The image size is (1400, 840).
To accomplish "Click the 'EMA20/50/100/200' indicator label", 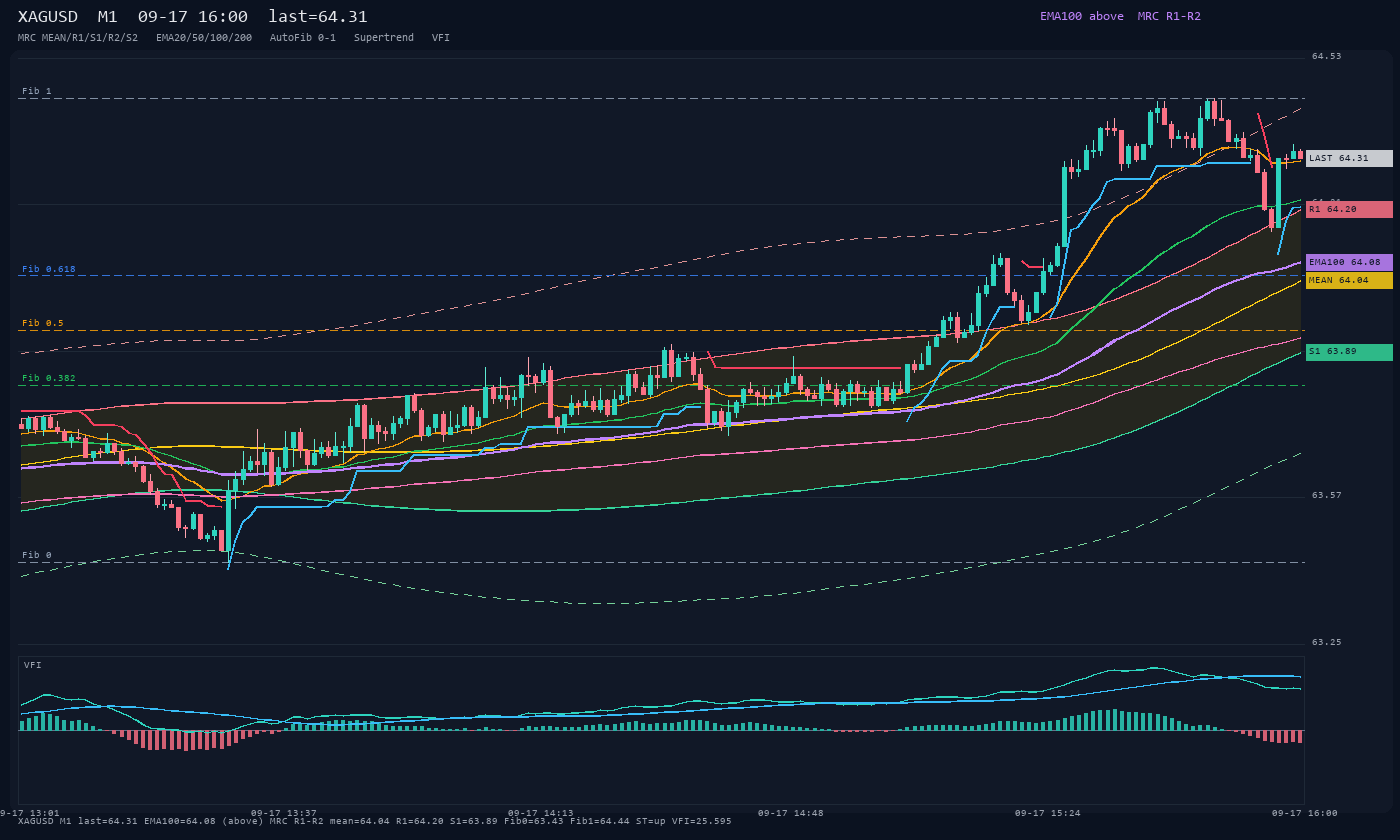I will (x=204, y=38).
